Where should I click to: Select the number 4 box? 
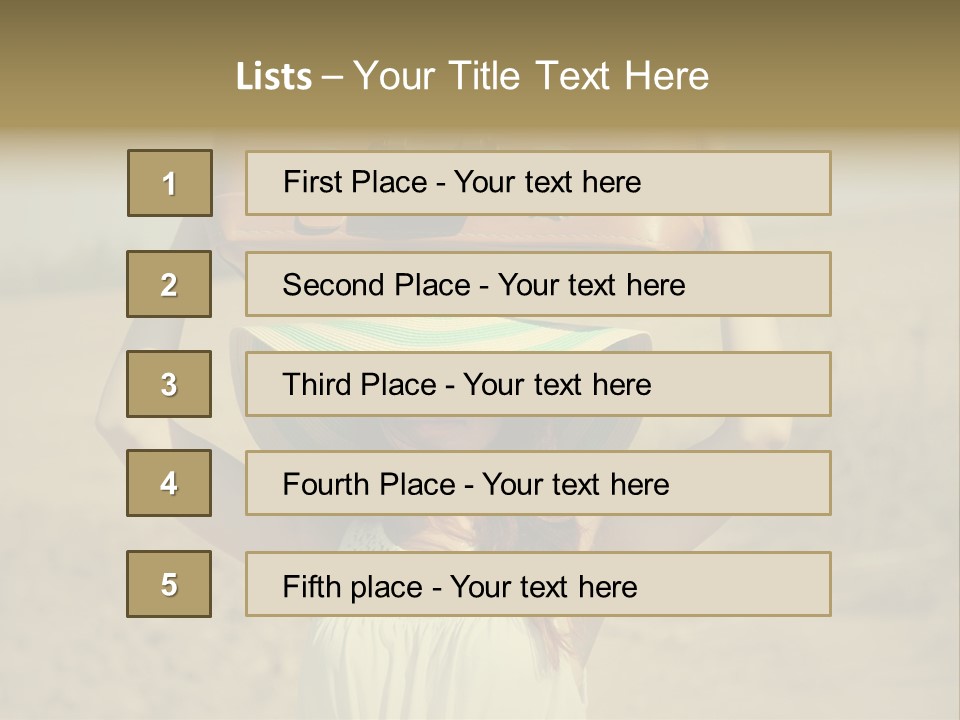click(x=169, y=483)
